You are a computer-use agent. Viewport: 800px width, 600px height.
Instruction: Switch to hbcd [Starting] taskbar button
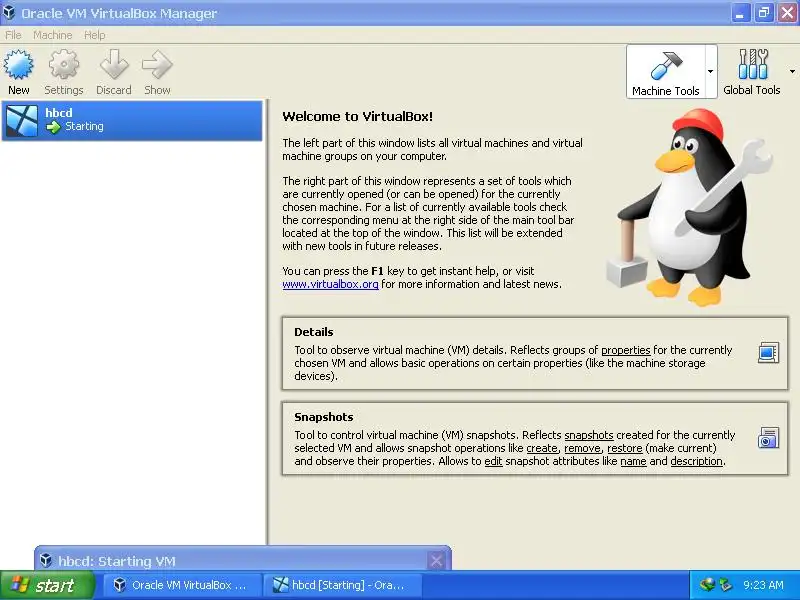tap(343, 585)
